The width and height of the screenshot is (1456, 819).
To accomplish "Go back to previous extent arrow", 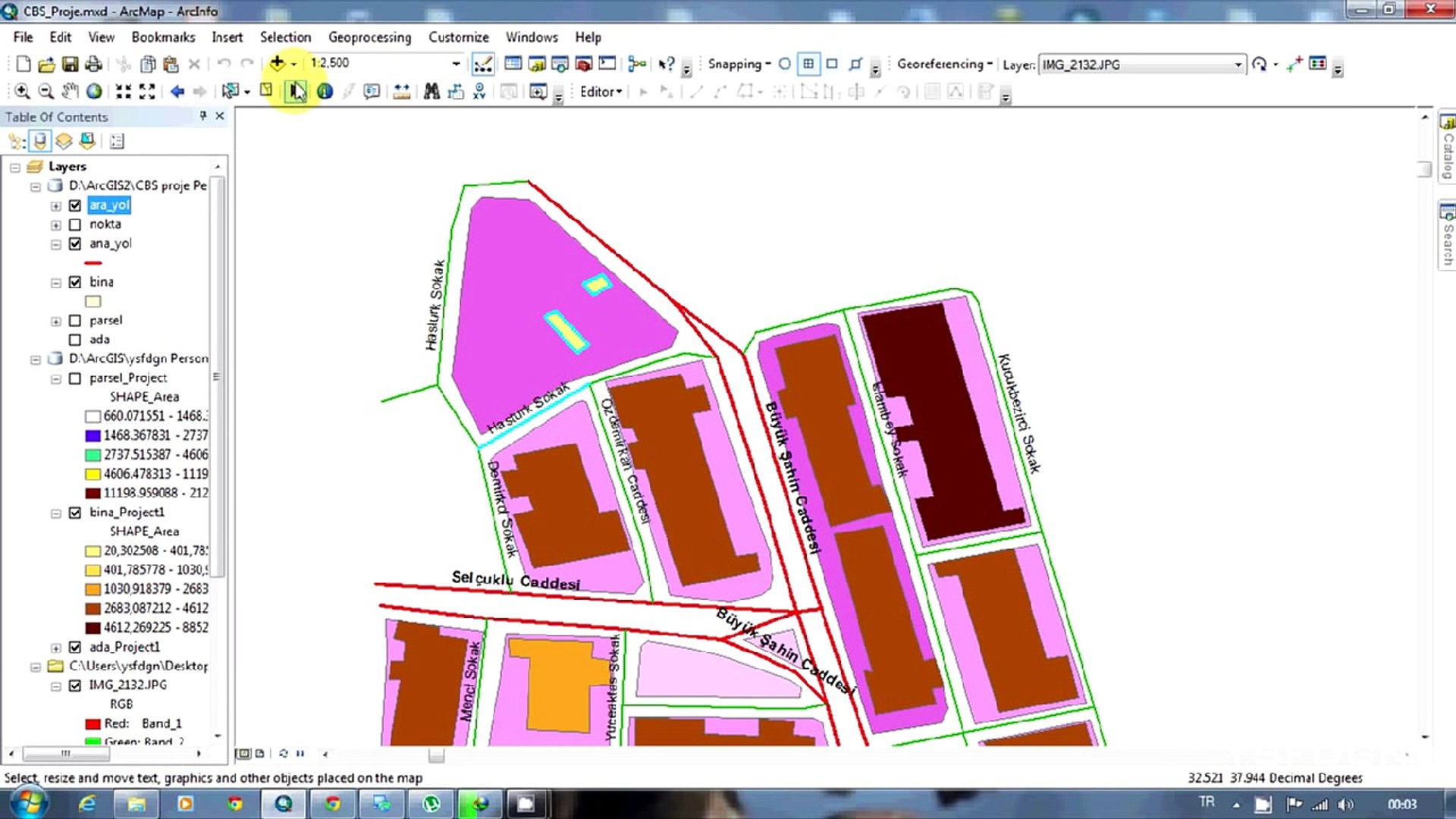I will coord(177,92).
